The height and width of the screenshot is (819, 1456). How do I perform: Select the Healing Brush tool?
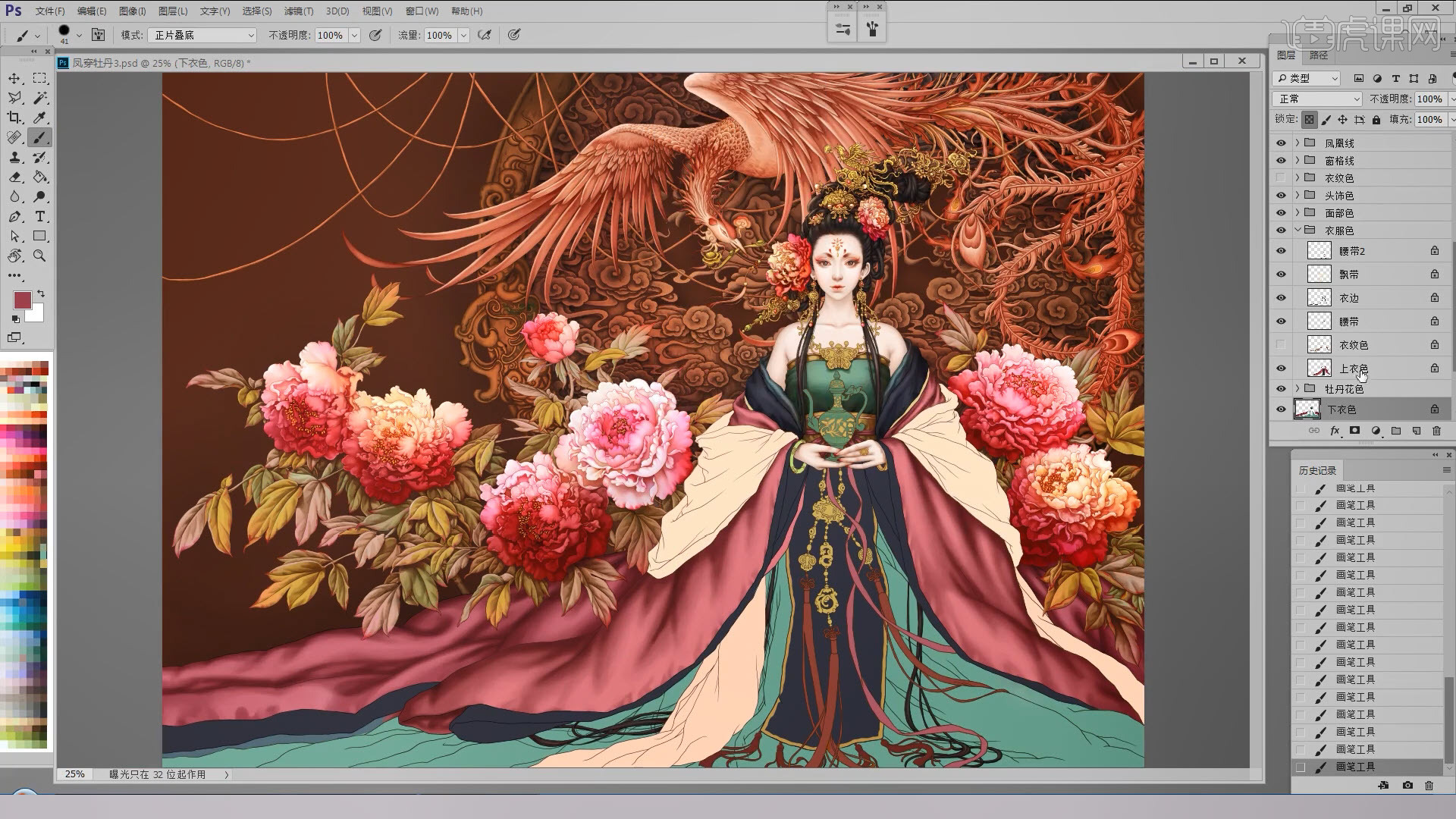[14, 137]
